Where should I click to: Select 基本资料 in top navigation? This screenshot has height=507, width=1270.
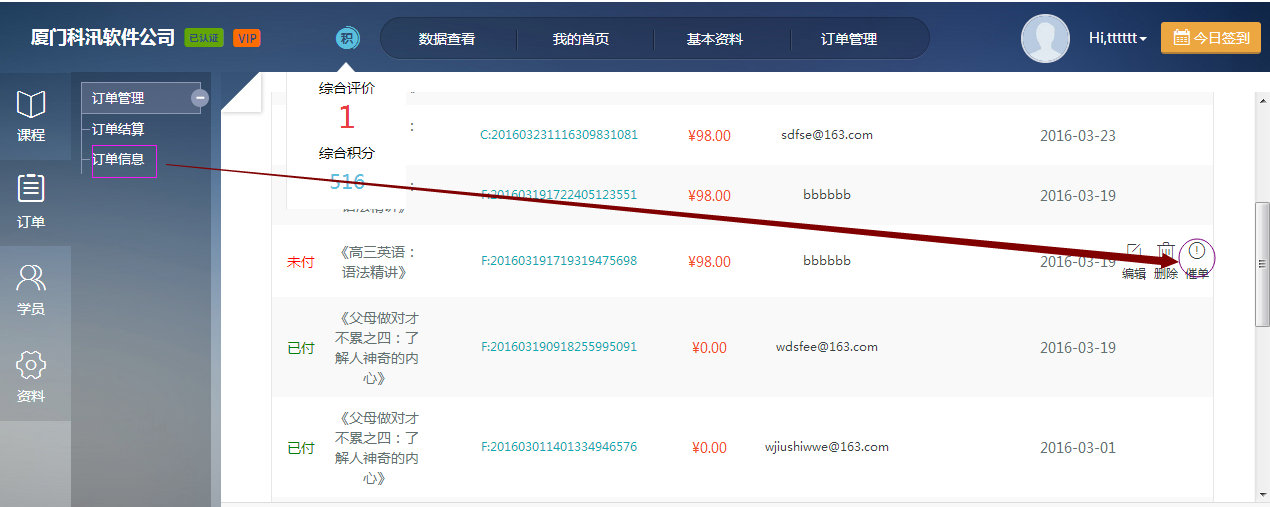[x=715, y=39]
